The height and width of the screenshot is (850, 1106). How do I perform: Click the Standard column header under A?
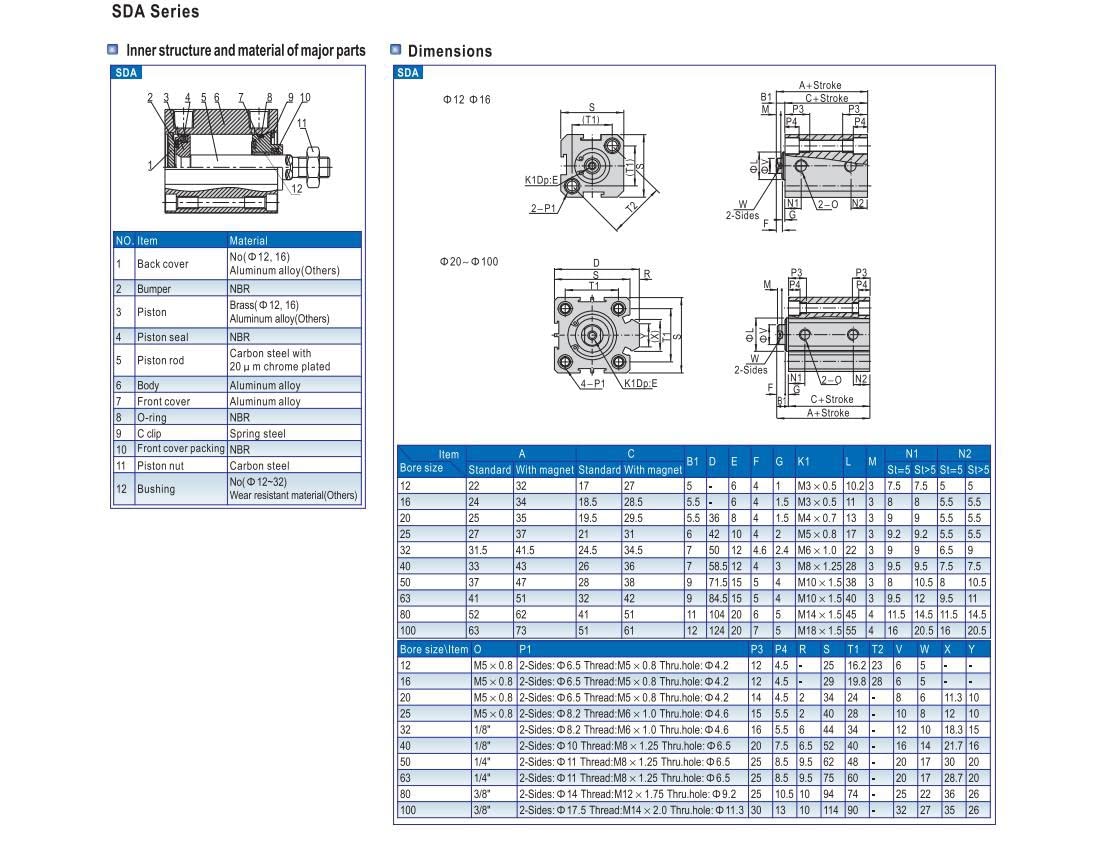click(x=489, y=469)
